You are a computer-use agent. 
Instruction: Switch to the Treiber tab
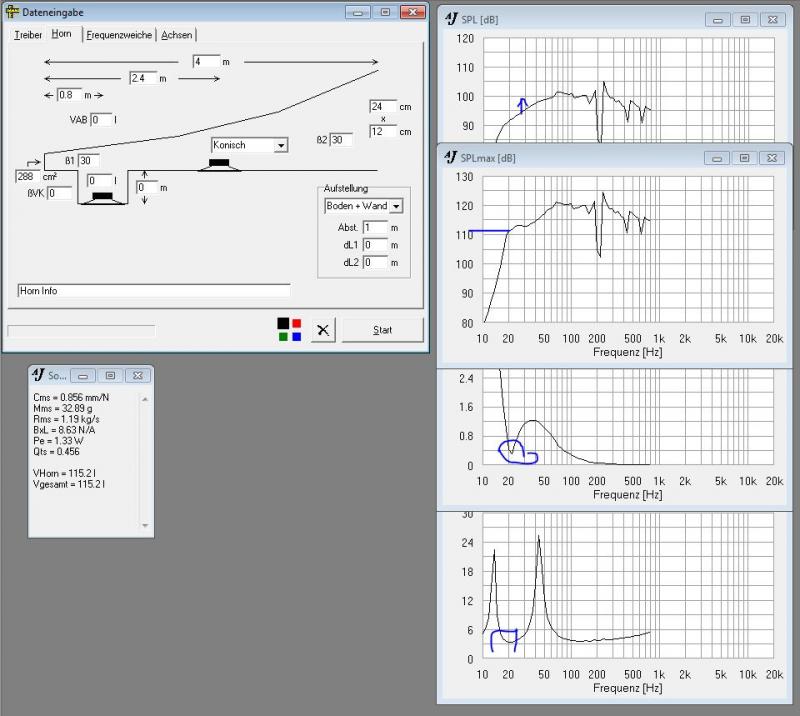[x=28, y=34]
